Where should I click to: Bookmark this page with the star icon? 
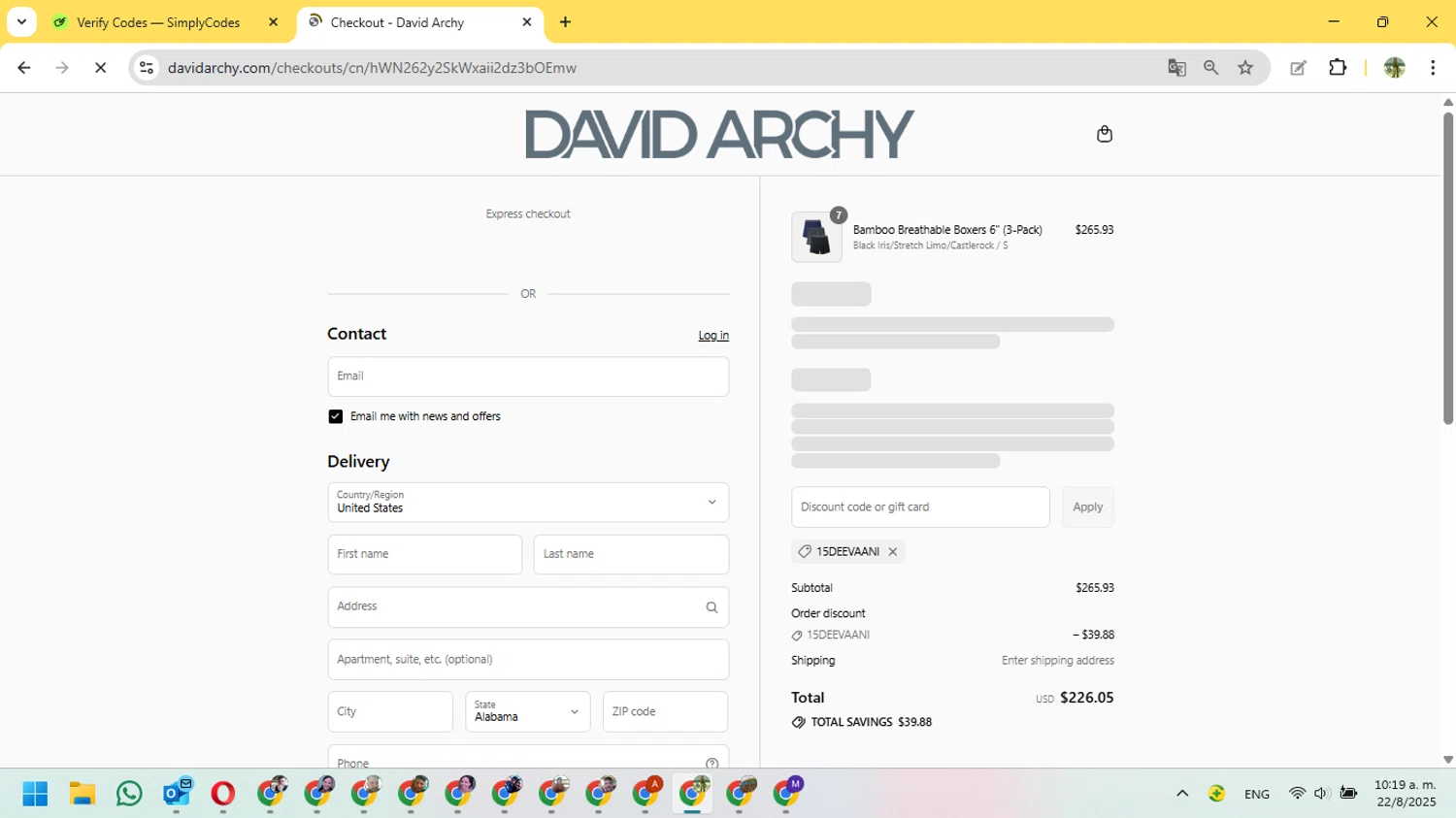click(1245, 68)
